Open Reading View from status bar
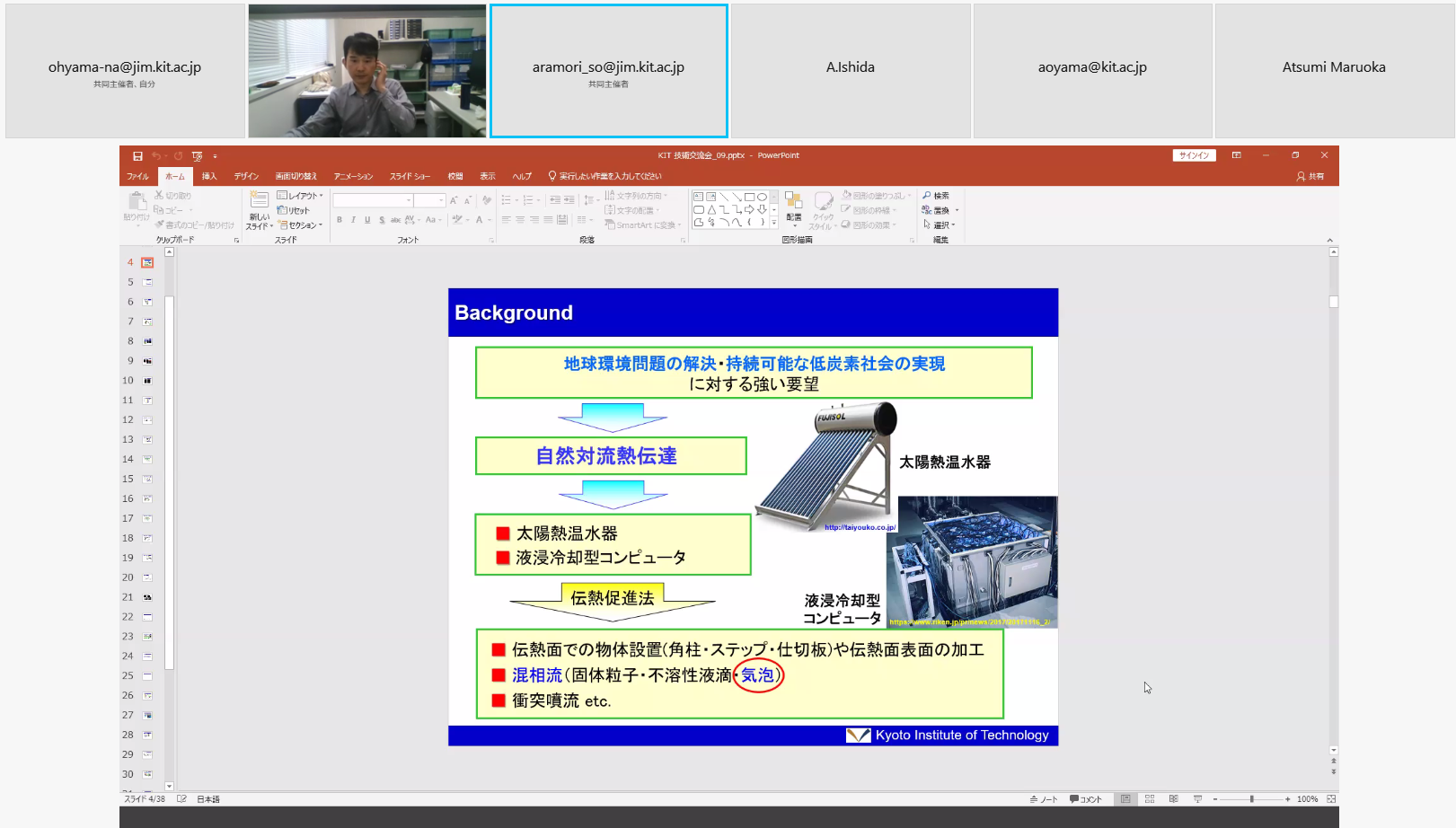This screenshot has width=1456, height=828. point(1173,798)
